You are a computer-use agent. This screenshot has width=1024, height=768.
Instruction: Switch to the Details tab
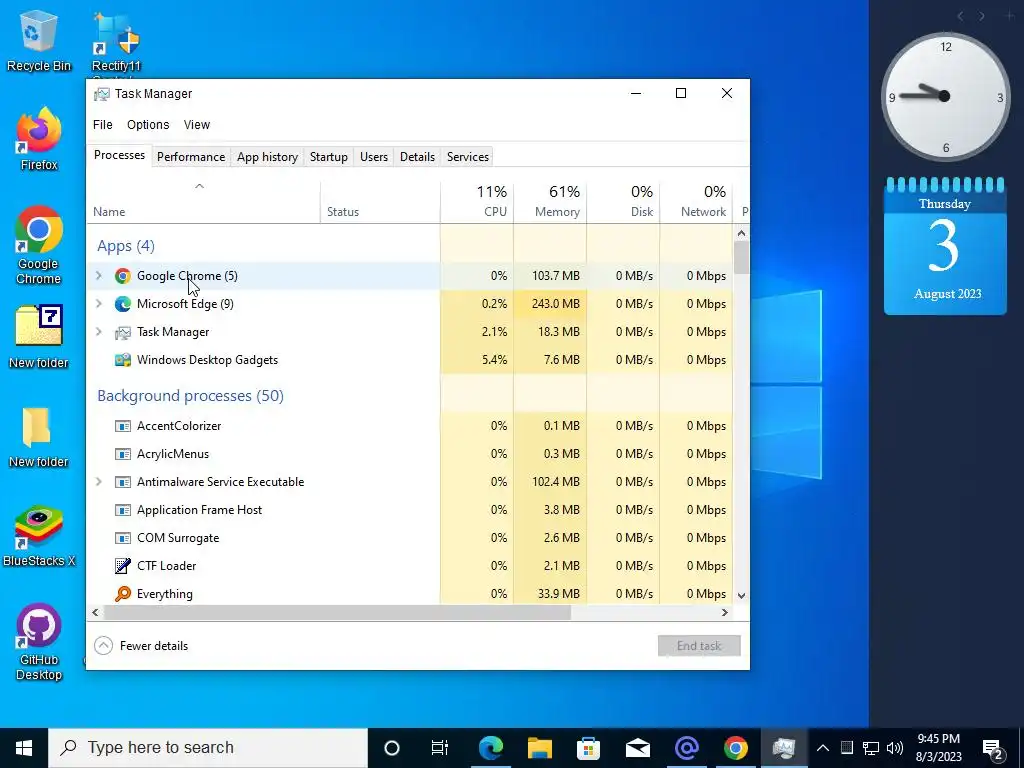(417, 157)
